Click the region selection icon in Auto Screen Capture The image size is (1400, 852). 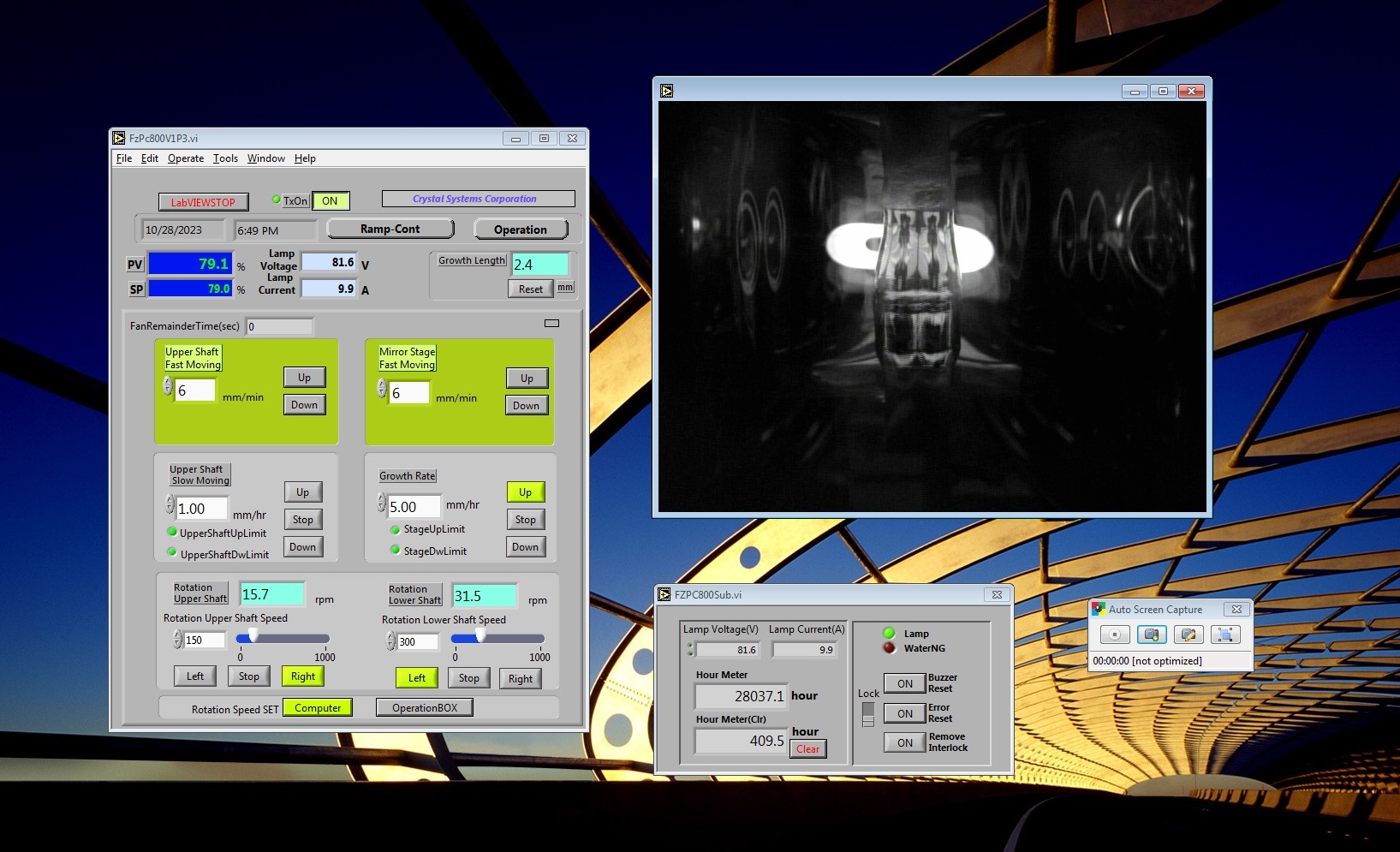pyautogui.click(x=1224, y=635)
